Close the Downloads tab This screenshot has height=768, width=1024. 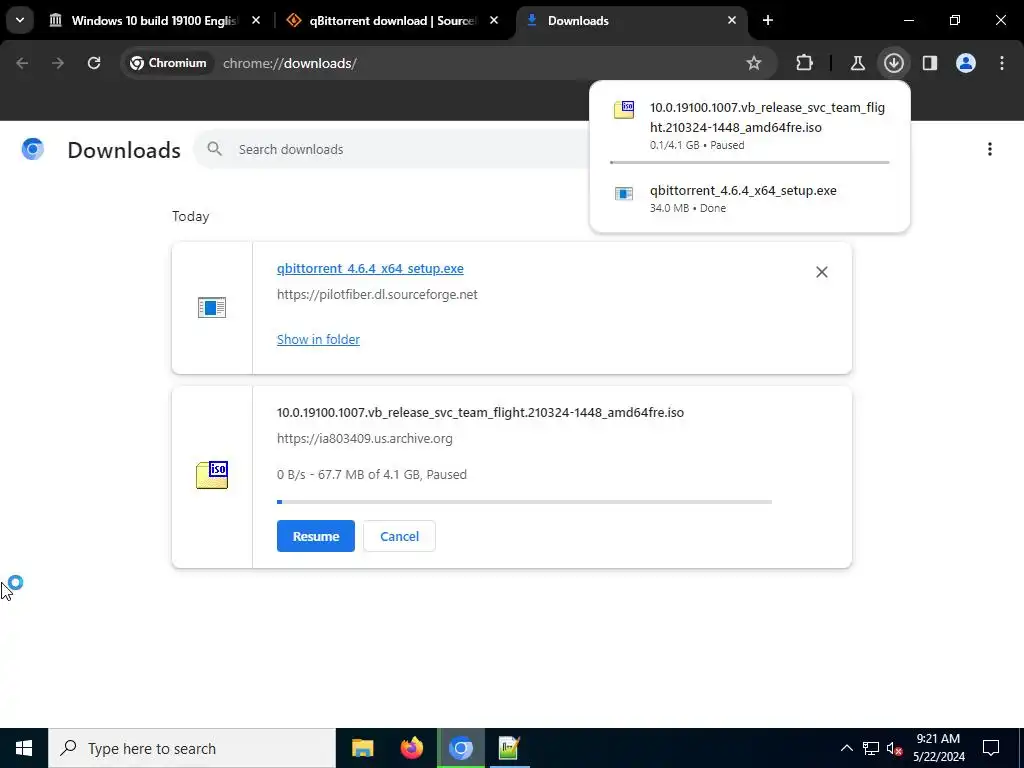[x=732, y=20]
